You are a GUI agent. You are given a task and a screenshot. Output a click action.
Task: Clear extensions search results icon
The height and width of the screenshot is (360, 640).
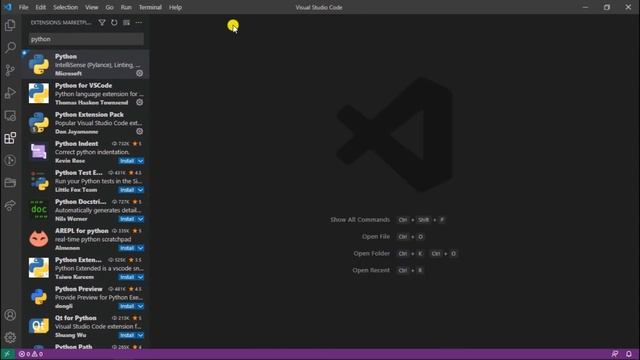point(127,23)
